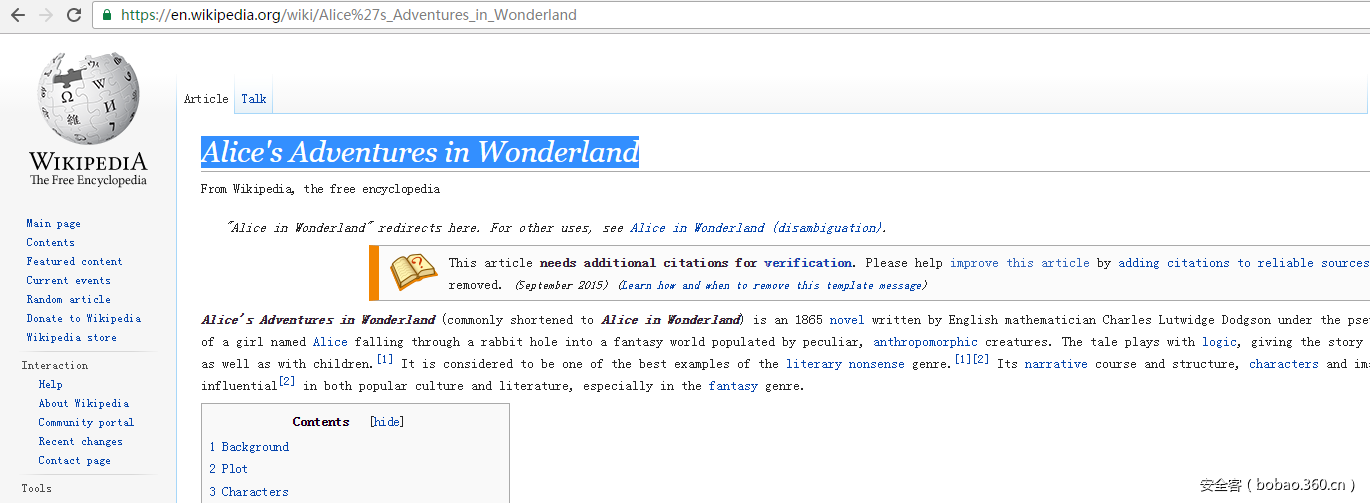1370x503 pixels.
Task: Go to Featured content
Action: click(x=74, y=262)
